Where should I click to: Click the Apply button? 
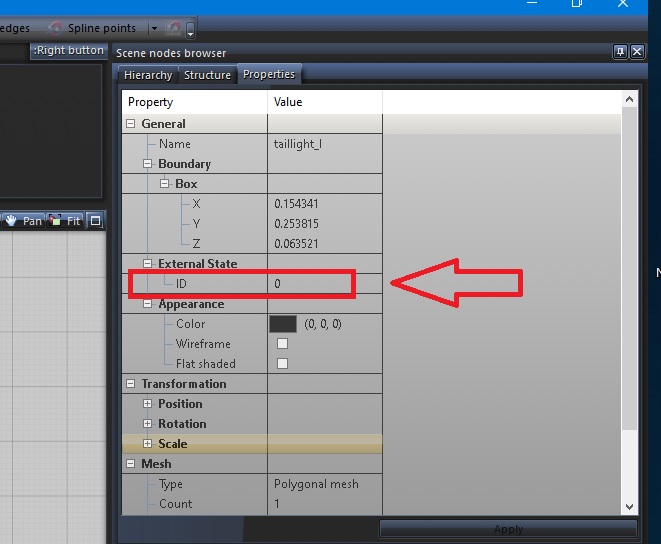pyautogui.click(x=508, y=530)
